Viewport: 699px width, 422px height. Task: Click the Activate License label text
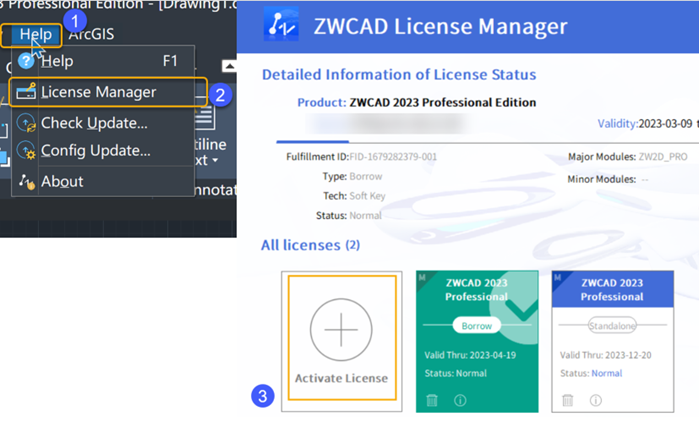click(341, 378)
